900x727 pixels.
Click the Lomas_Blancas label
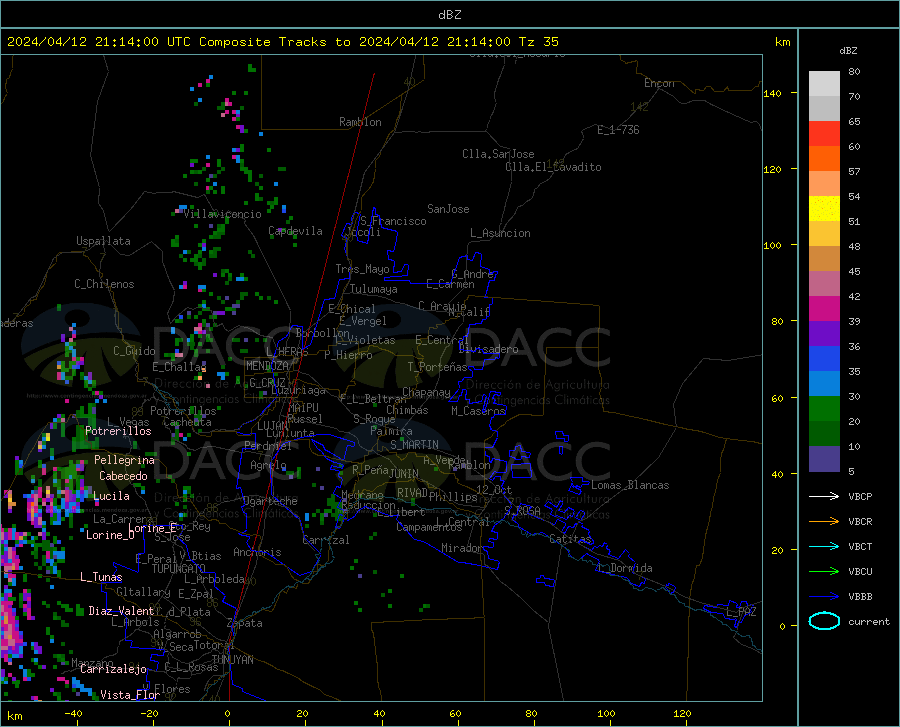630,485
